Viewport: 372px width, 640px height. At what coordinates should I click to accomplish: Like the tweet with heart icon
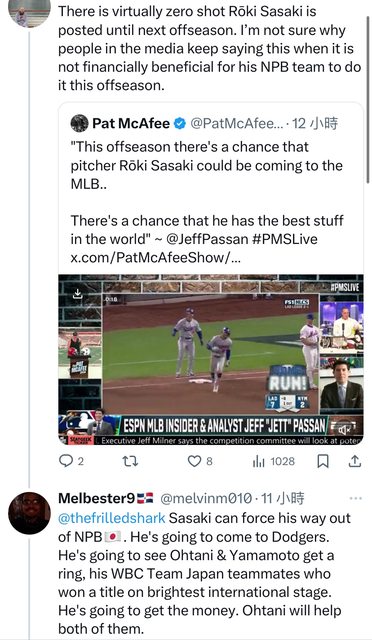[x=194, y=461]
